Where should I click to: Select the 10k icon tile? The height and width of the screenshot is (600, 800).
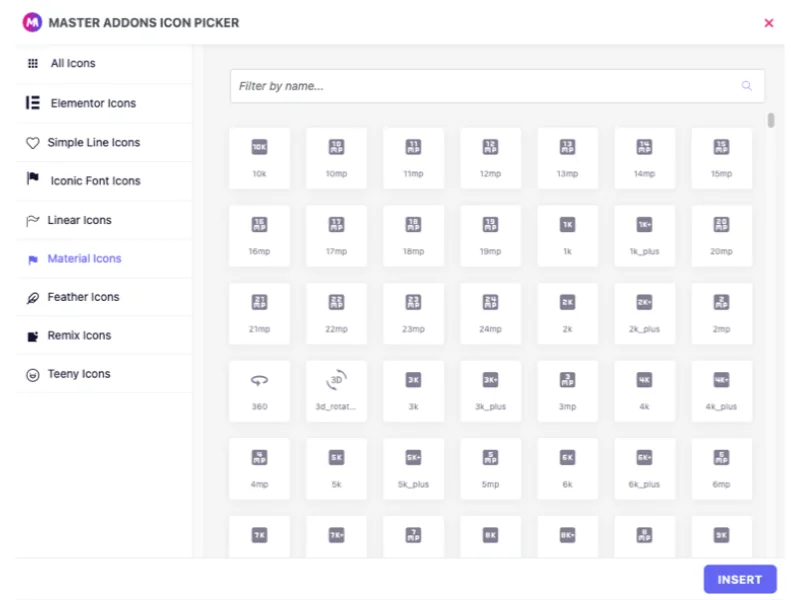pos(259,158)
